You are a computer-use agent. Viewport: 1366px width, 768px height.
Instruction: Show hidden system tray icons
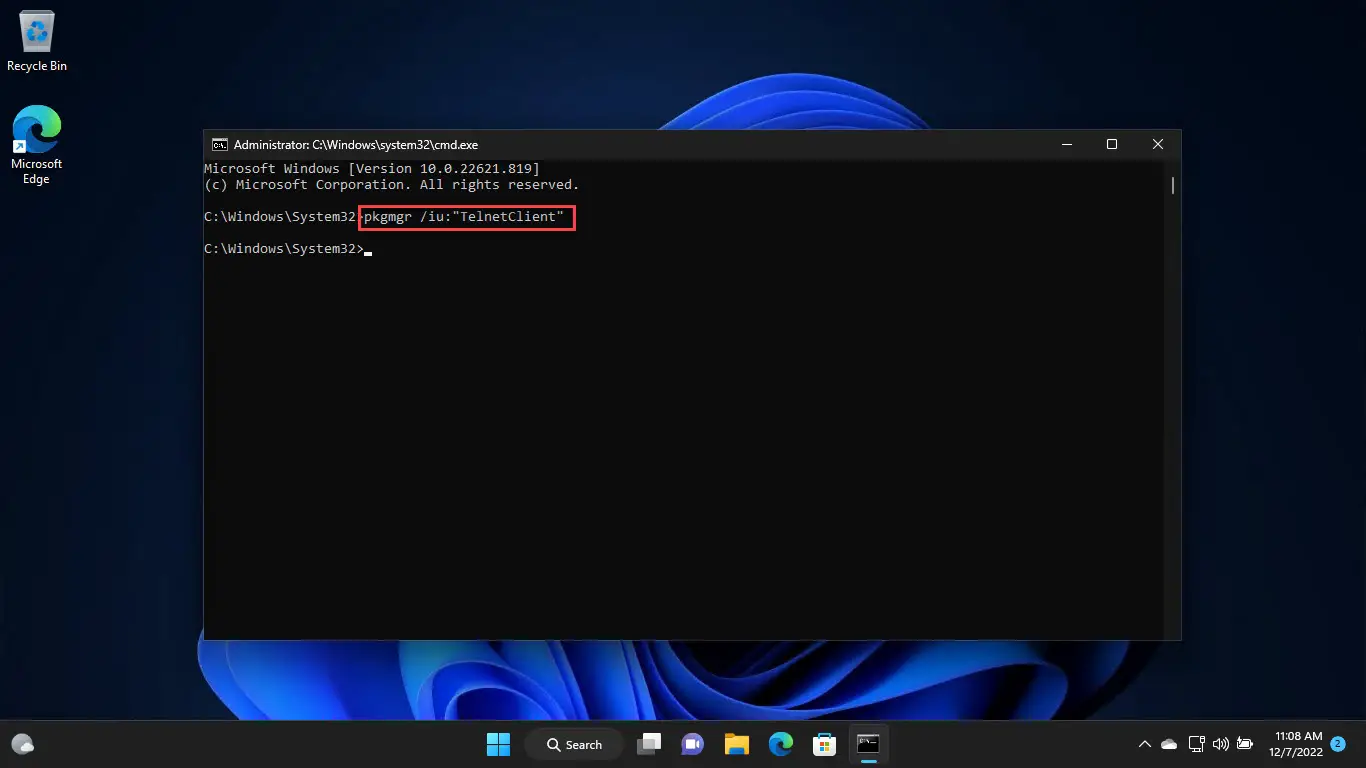point(1145,744)
